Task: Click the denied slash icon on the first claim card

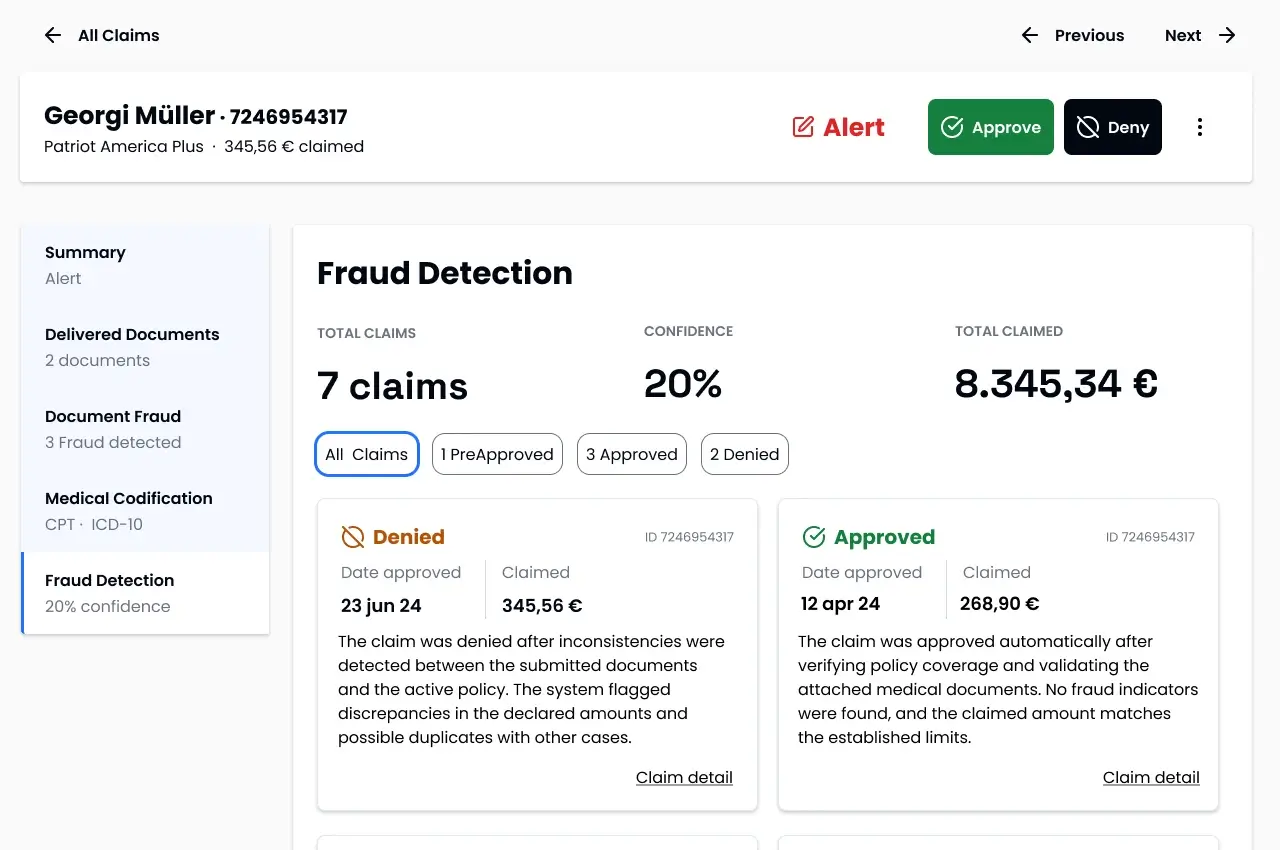Action: tap(352, 536)
